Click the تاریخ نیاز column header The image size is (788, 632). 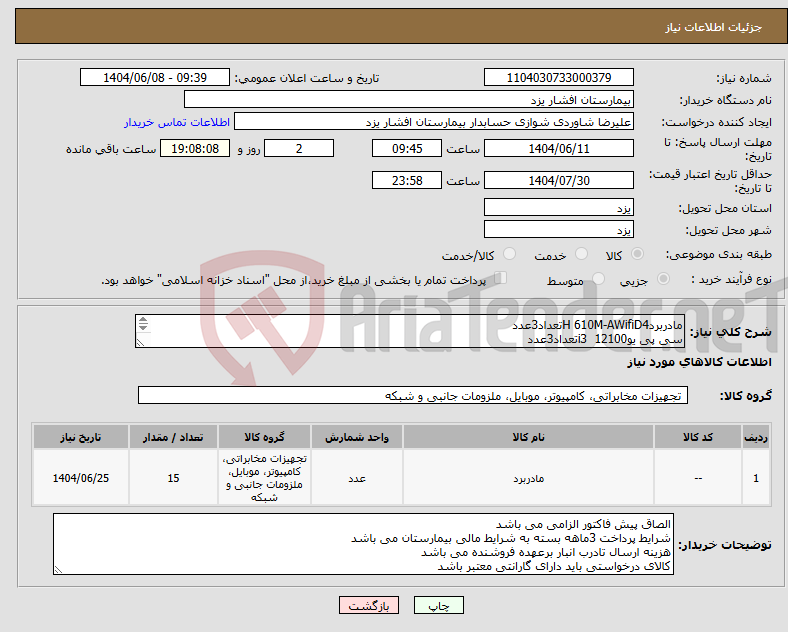point(80,437)
